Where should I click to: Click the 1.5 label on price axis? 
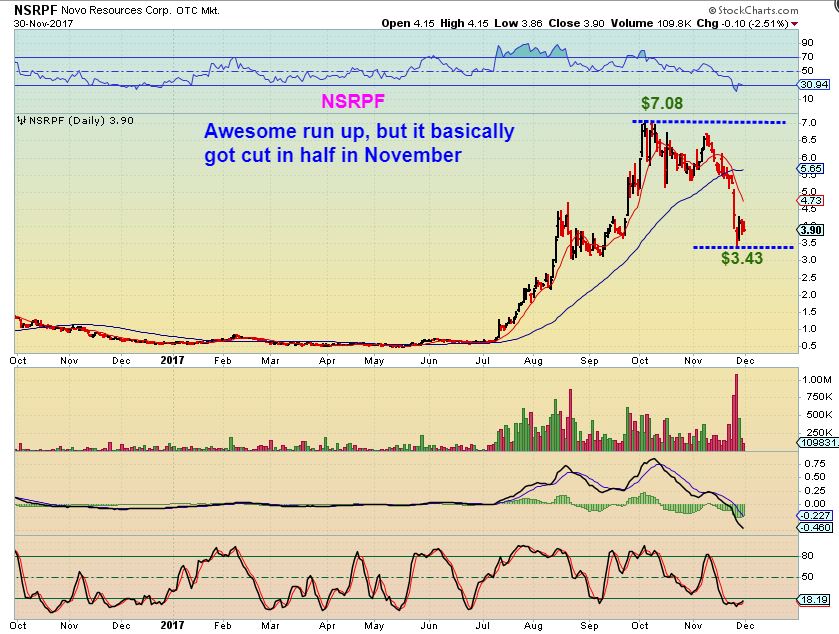point(810,312)
